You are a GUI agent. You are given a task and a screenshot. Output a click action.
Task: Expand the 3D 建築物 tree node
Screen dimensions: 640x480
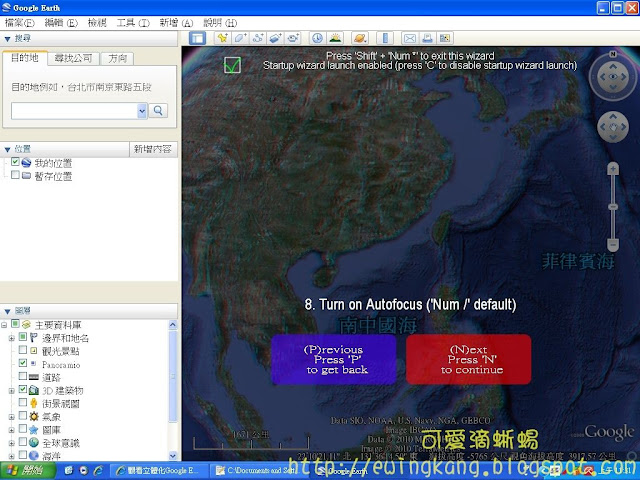coord(11,391)
